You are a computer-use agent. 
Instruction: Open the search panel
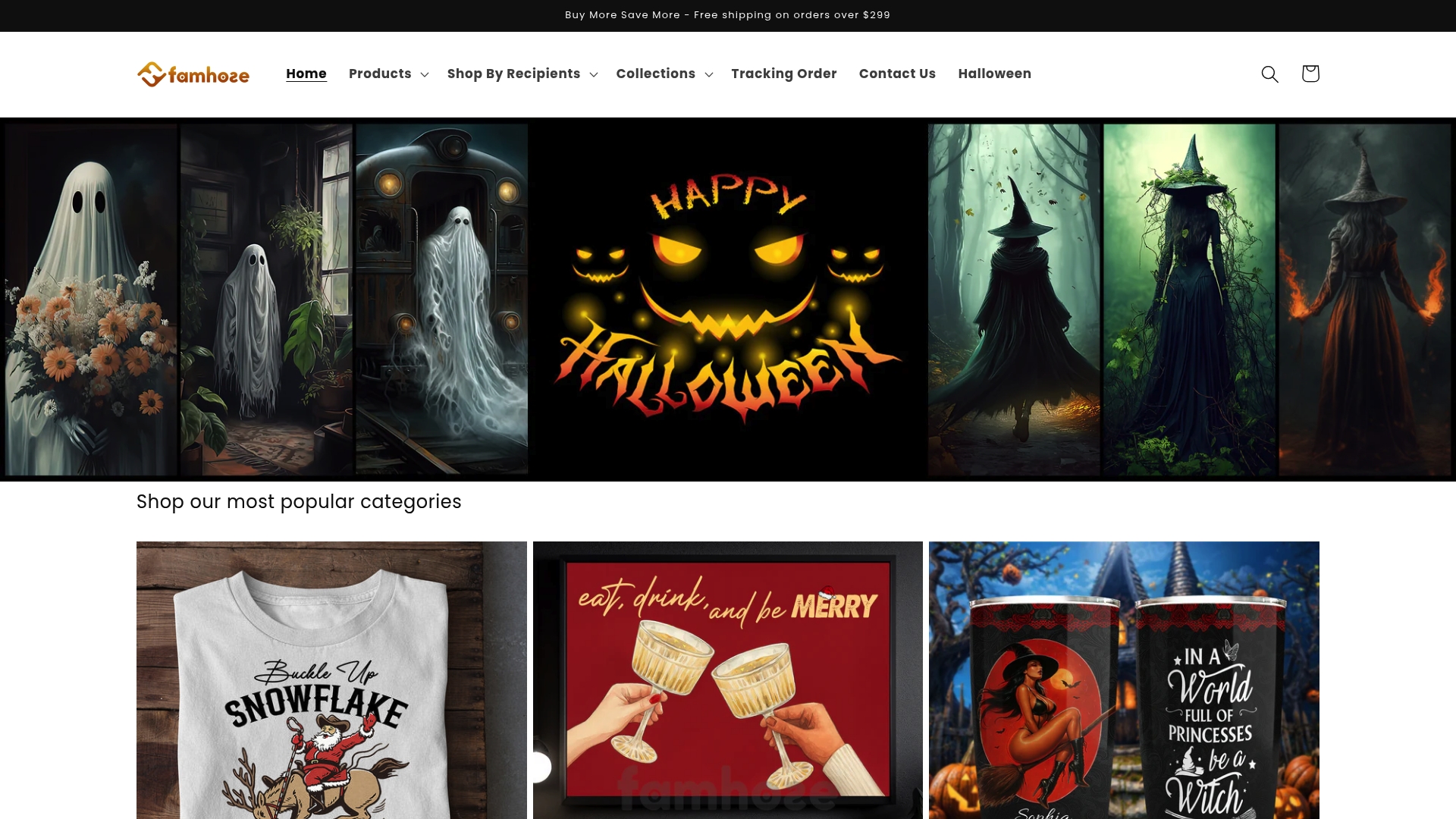[x=1269, y=74]
